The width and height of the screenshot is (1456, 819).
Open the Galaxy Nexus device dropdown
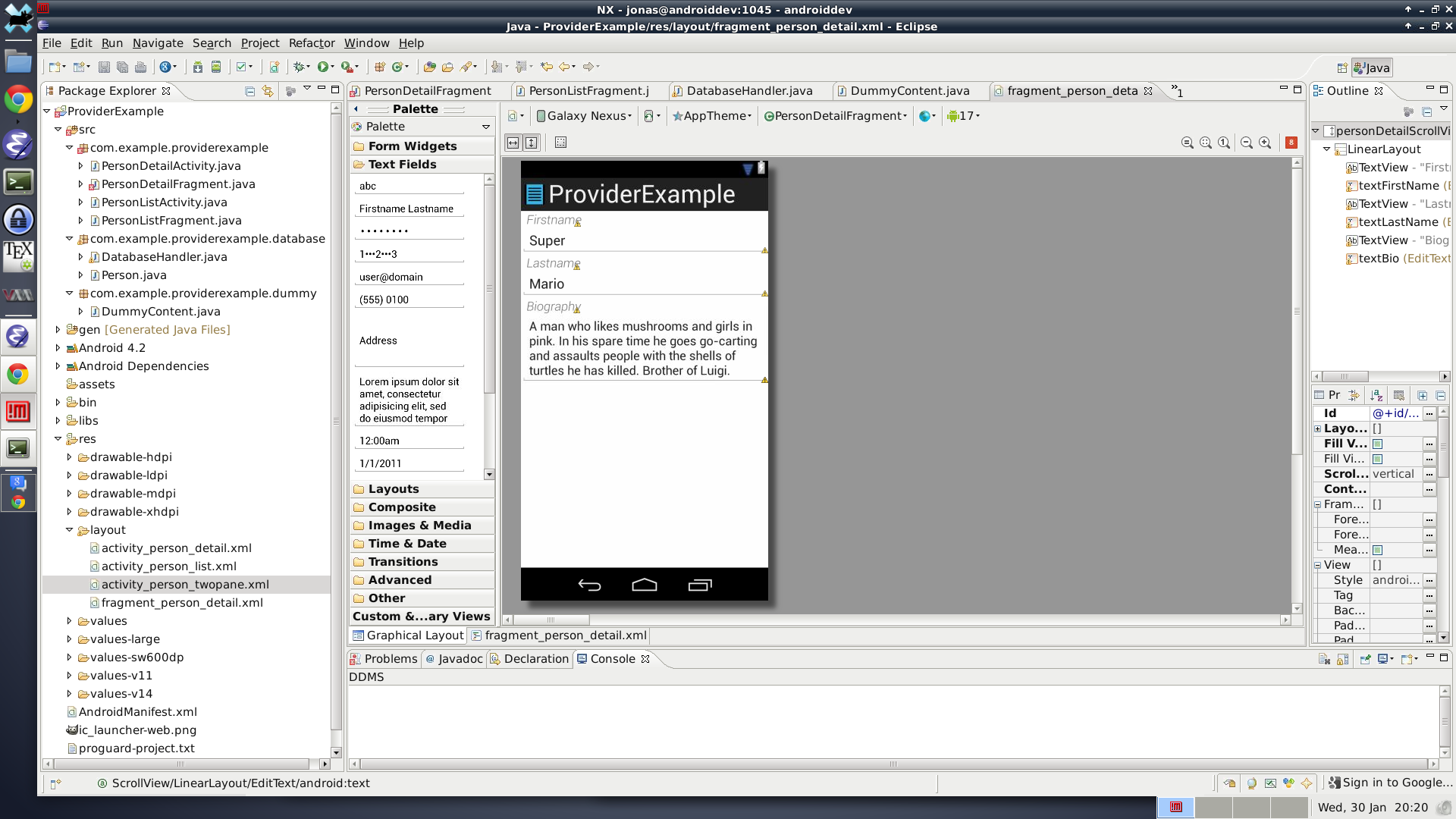(584, 116)
